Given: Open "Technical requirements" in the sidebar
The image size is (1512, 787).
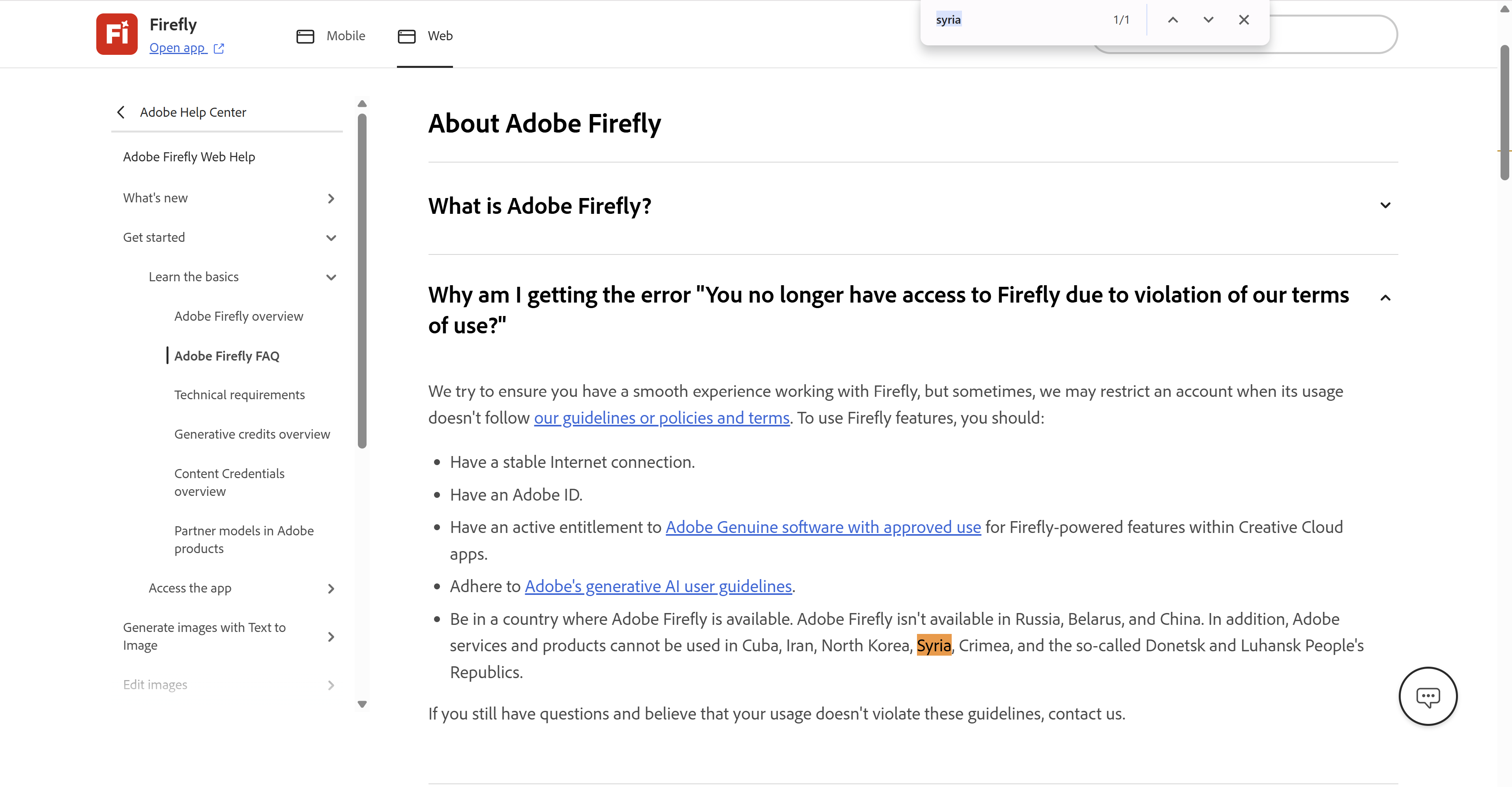Looking at the screenshot, I should click(x=240, y=395).
